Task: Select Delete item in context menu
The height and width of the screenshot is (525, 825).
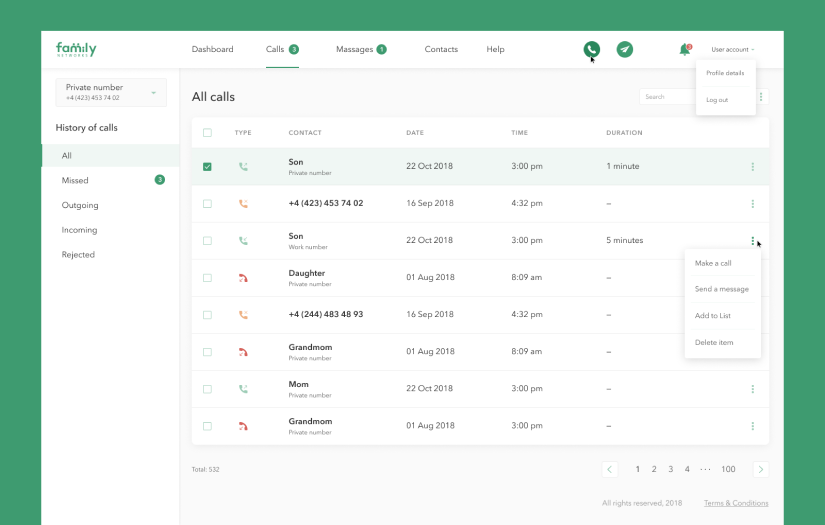Action: pyautogui.click(x=714, y=342)
